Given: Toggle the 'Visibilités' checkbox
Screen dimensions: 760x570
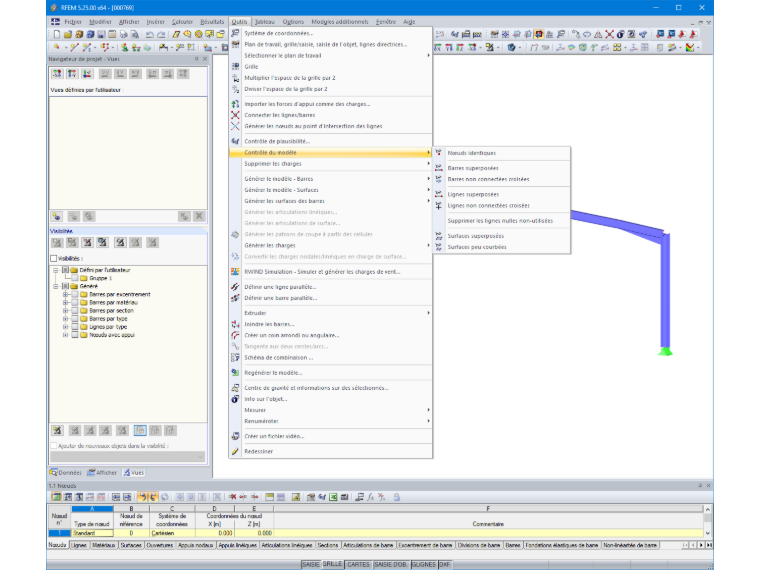Looking at the screenshot, I should tap(54, 258).
